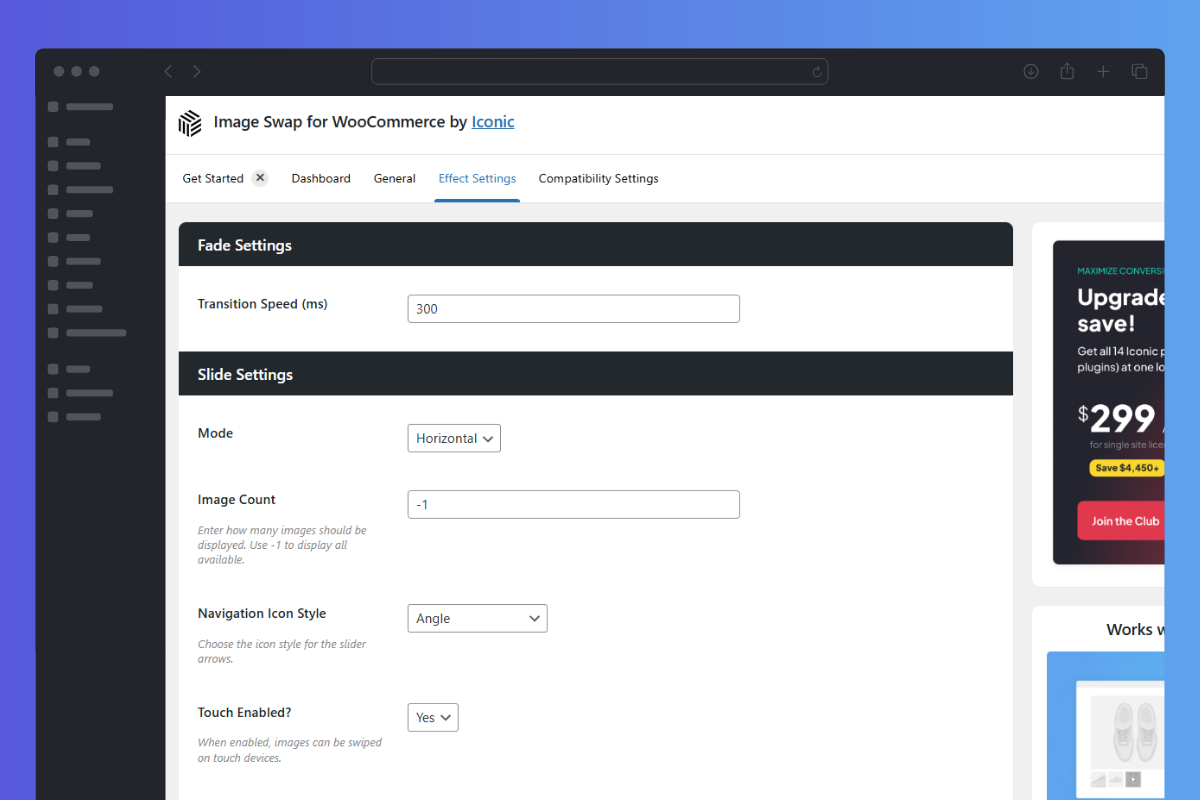Select the Effect Settings tab
1200x800 pixels.
click(477, 179)
